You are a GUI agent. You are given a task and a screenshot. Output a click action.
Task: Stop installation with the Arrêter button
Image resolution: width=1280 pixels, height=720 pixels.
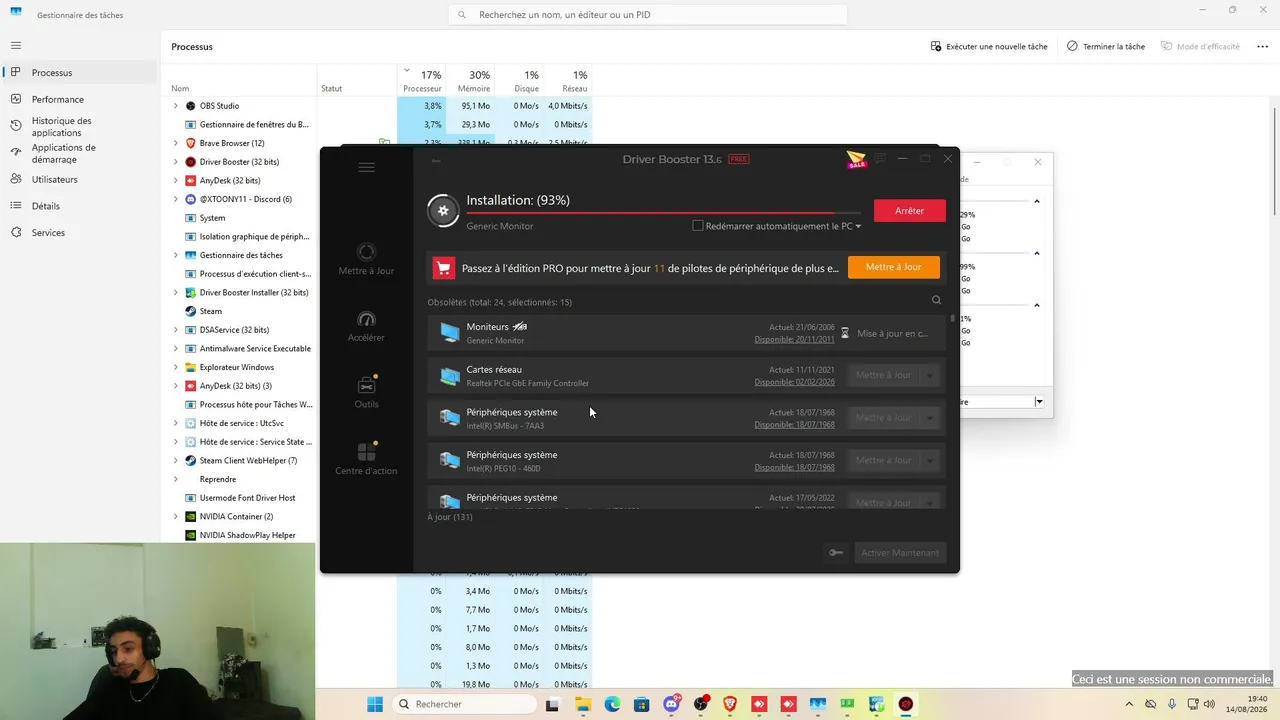pyautogui.click(x=909, y=211)
